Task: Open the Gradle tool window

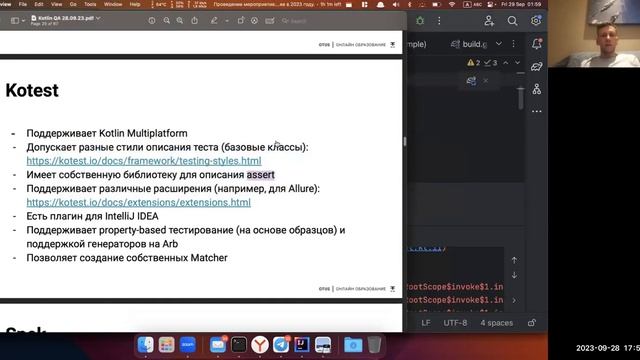Action: pos(537,66)
